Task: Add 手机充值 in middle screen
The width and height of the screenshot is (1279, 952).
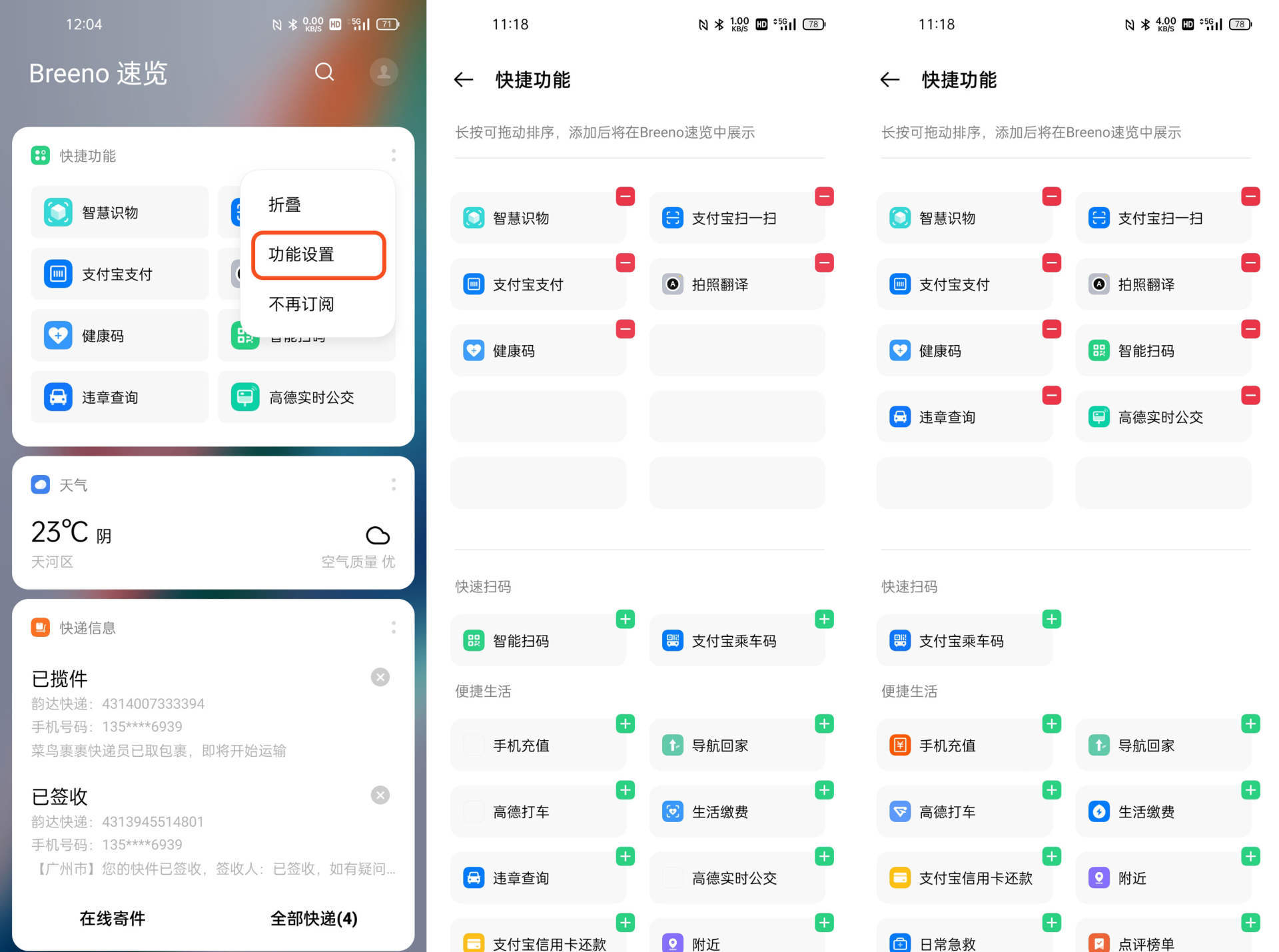Action: 626,723
